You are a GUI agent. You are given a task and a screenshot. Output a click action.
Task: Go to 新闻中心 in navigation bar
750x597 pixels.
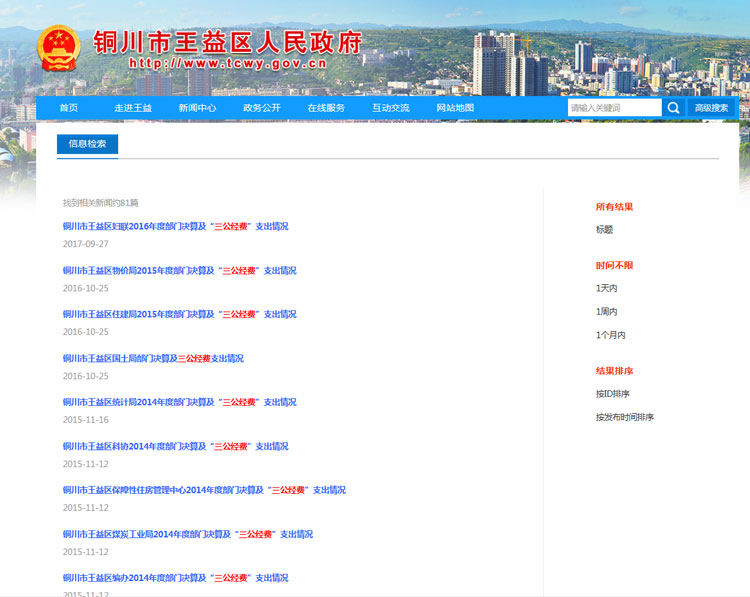click(x=197, y=108)
